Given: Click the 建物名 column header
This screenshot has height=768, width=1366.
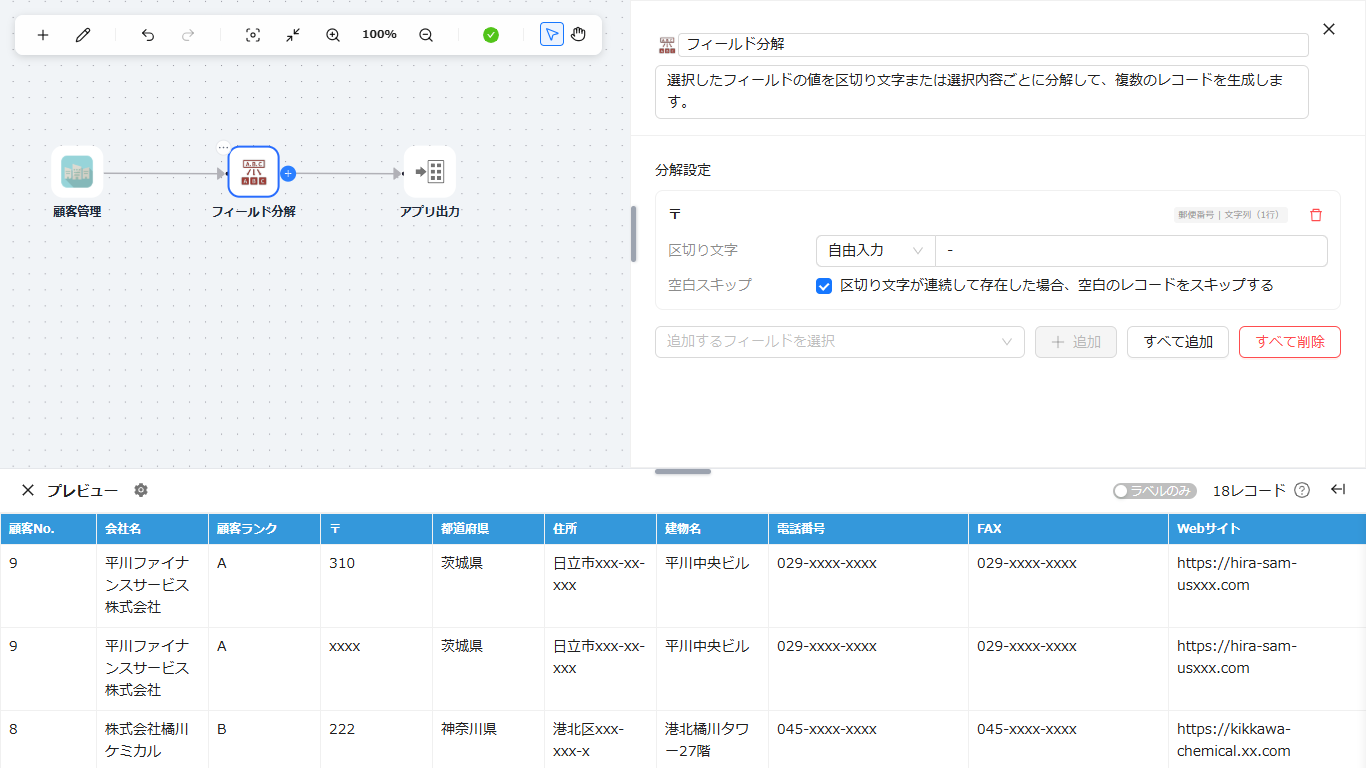Looking at the screenshot, I should 712,529.
